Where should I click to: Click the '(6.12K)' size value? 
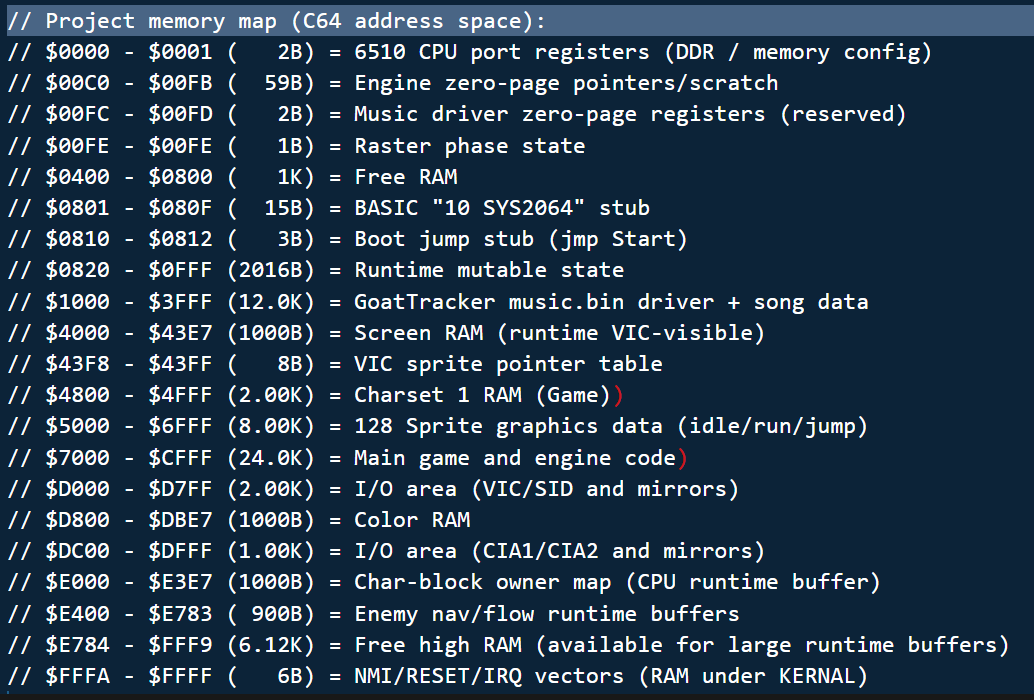pyautogui.click(x=270, y=645)
